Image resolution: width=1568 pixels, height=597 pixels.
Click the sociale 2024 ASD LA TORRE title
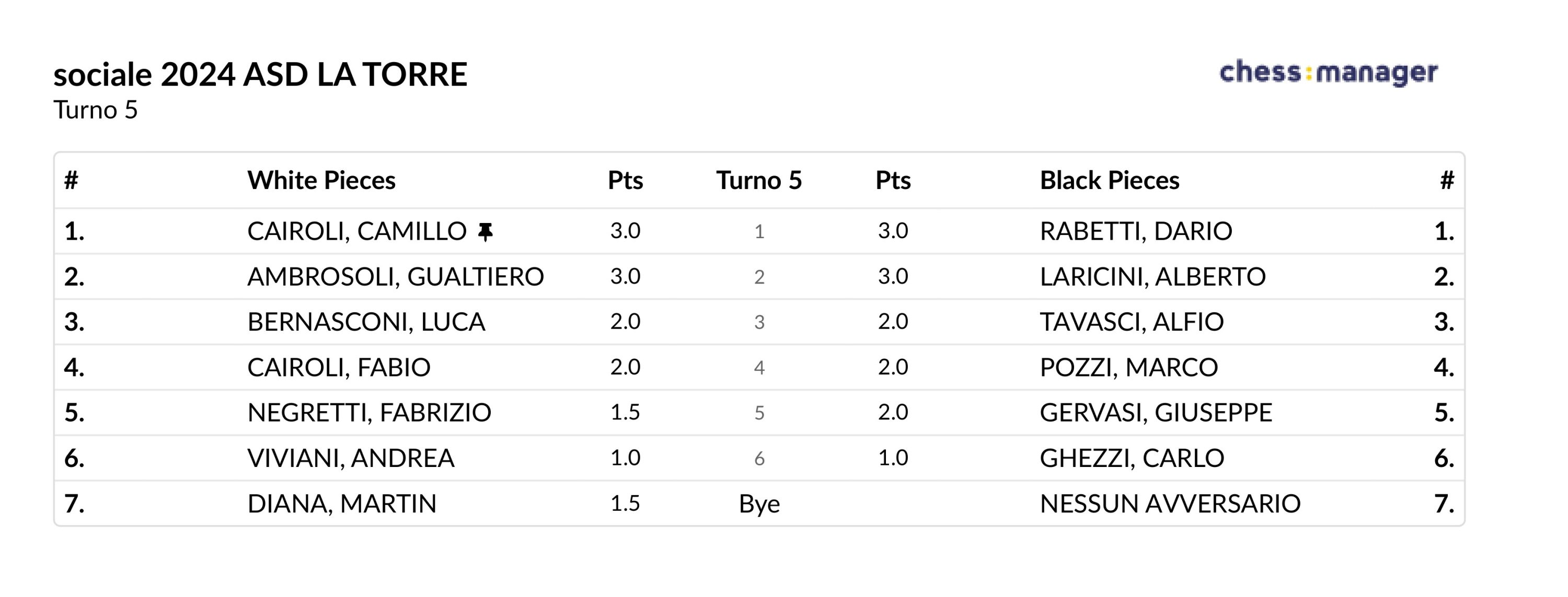coord(260,74)
